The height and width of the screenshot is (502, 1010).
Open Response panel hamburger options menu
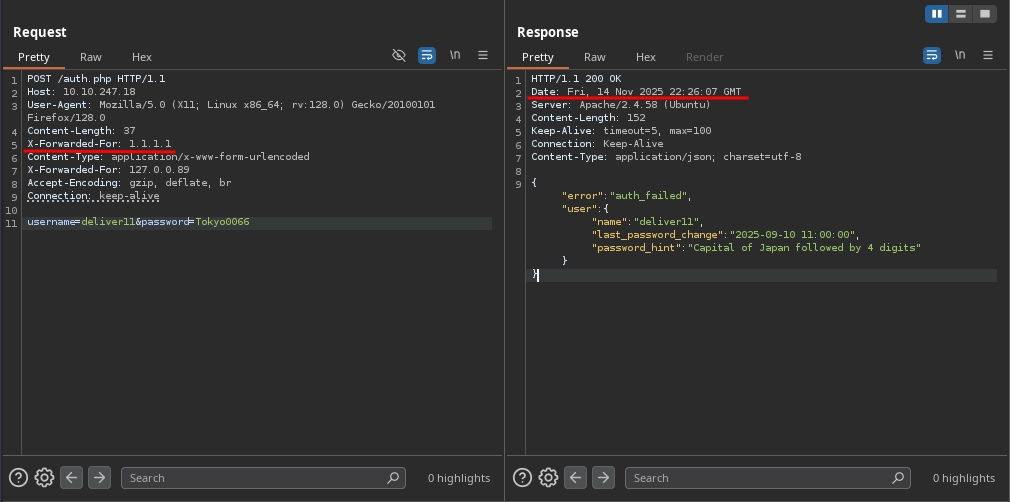987,56
